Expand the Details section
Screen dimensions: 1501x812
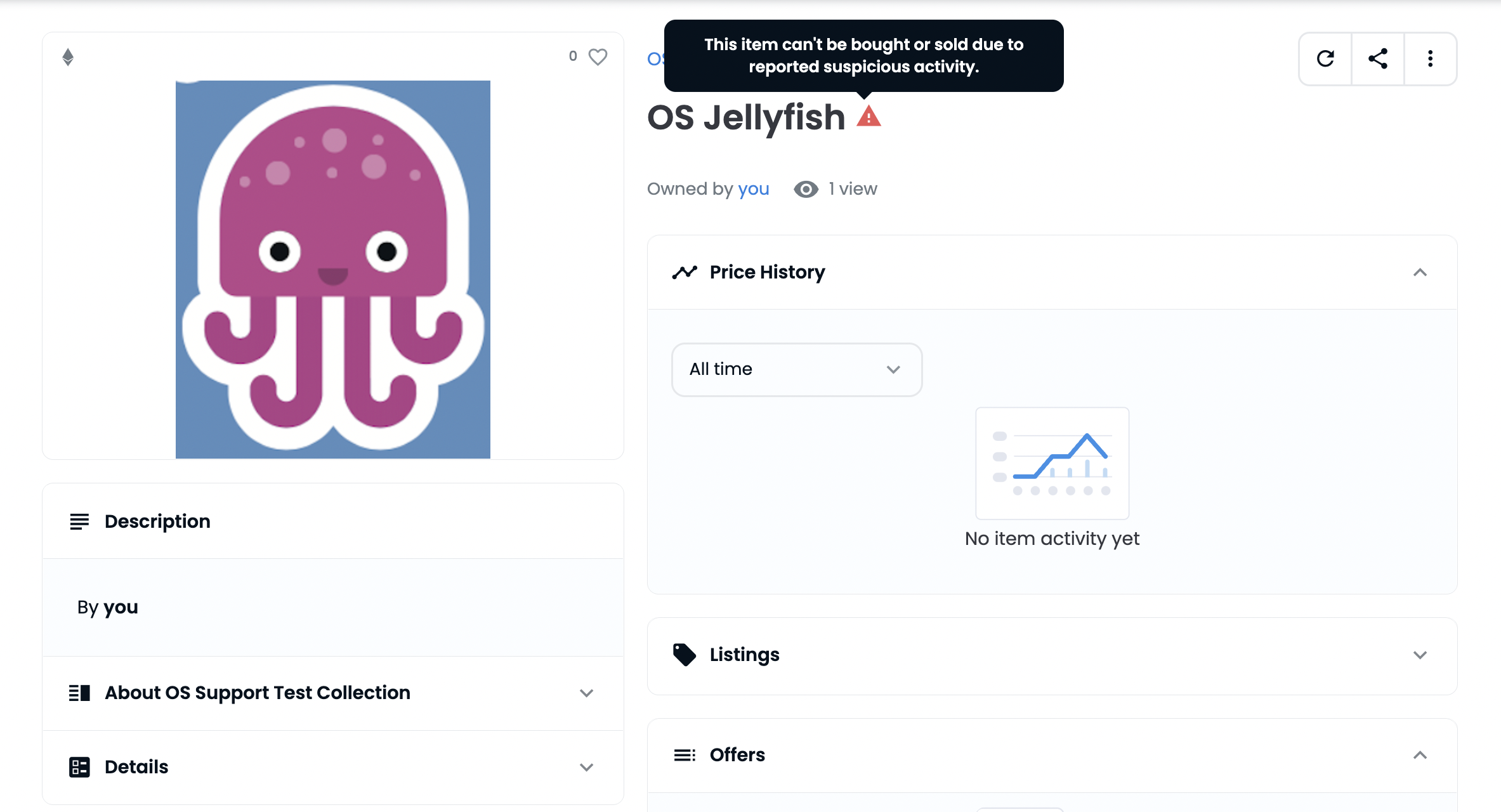tap(586, 767)
